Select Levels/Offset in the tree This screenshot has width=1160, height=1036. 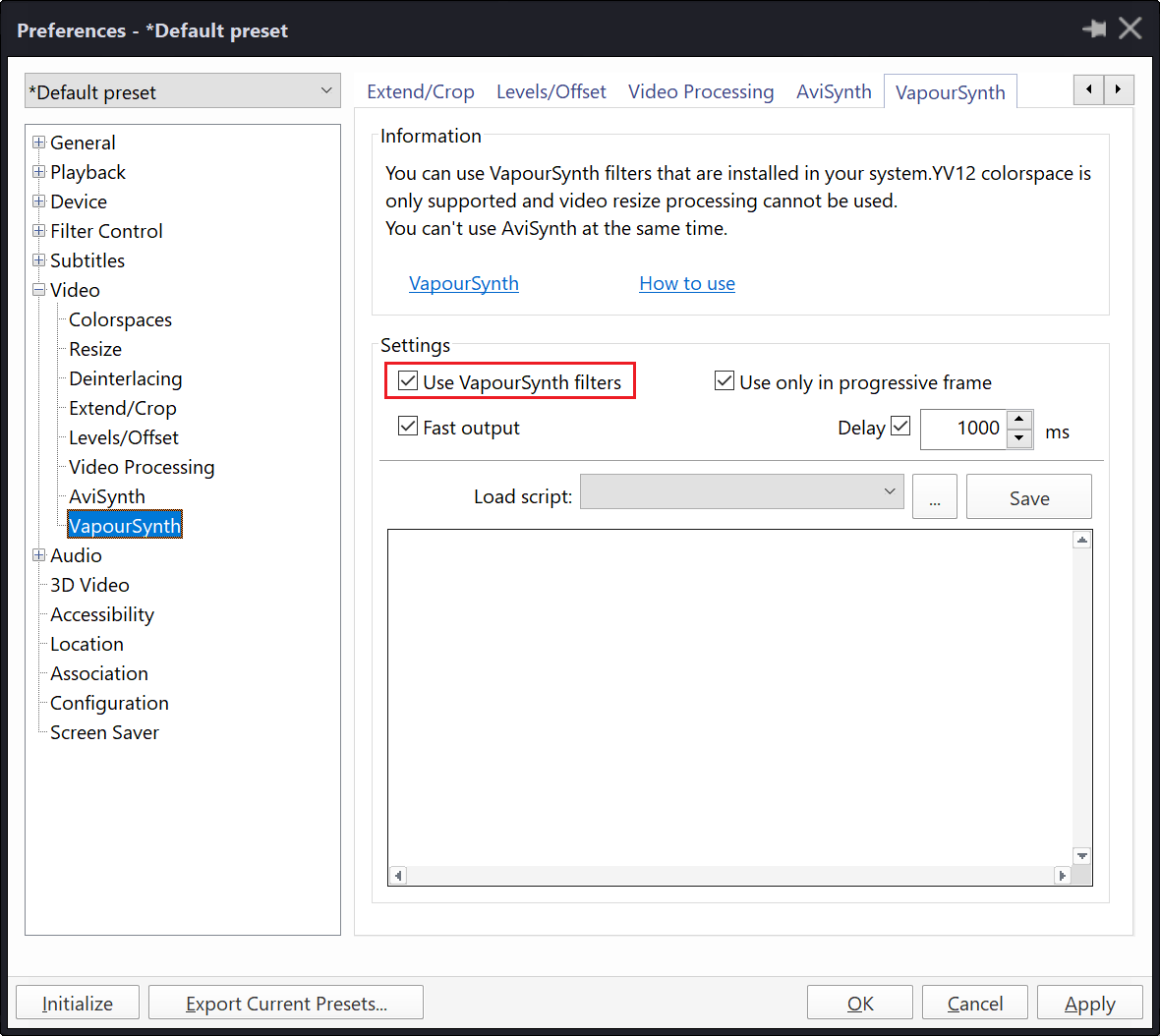(x=124, y=437)
